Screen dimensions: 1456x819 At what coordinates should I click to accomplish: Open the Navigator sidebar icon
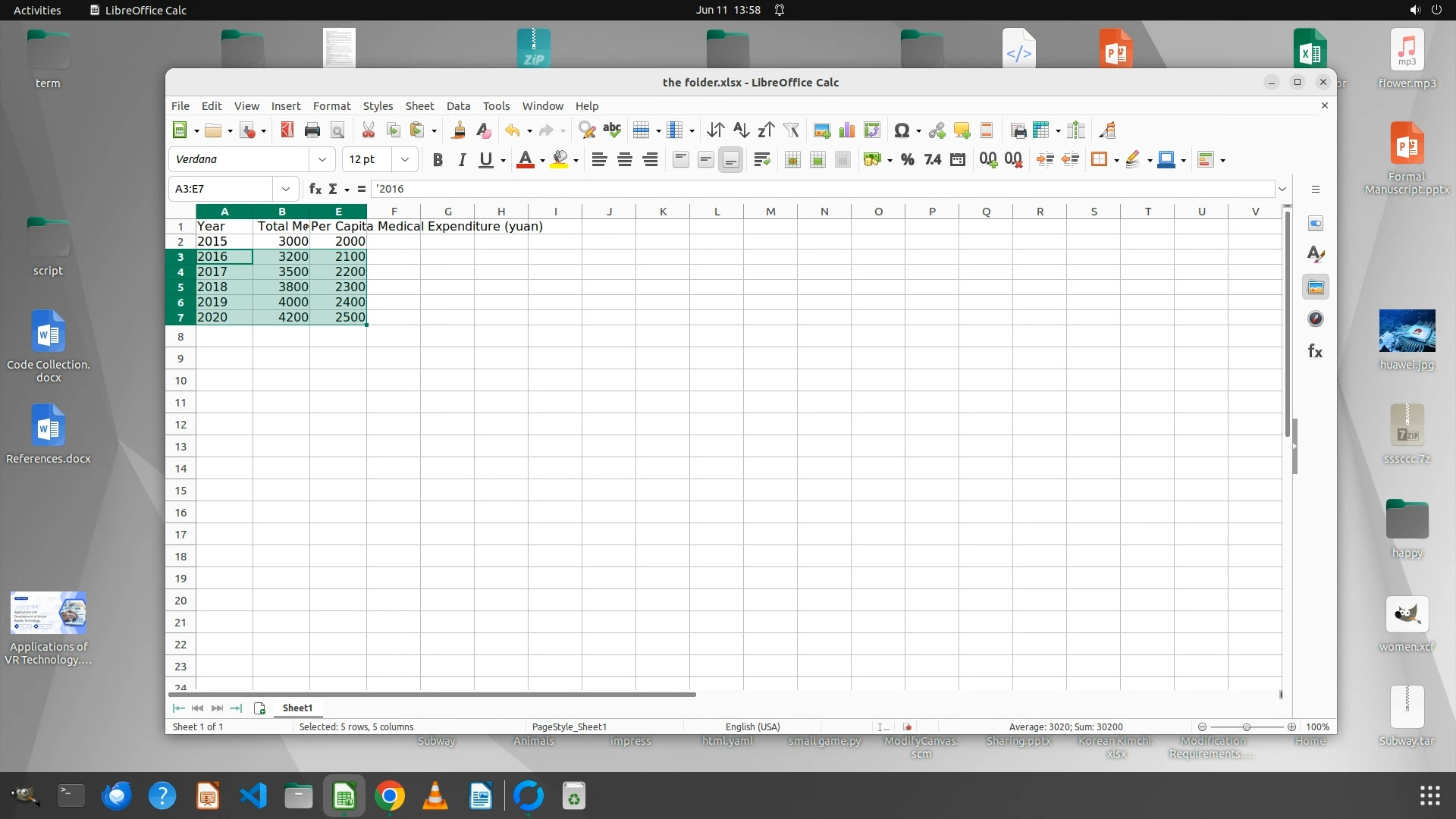(x=1315, y=319)
